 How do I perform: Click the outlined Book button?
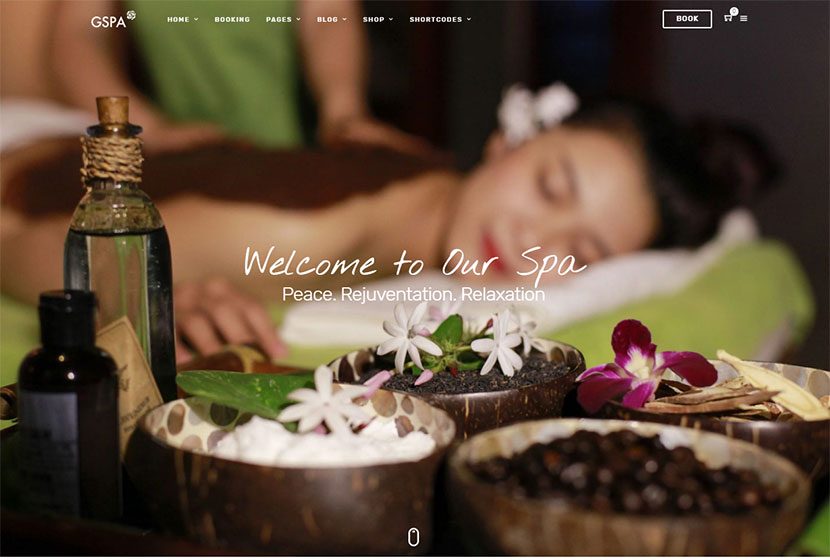pyautogui.click(x=687, y=19)
